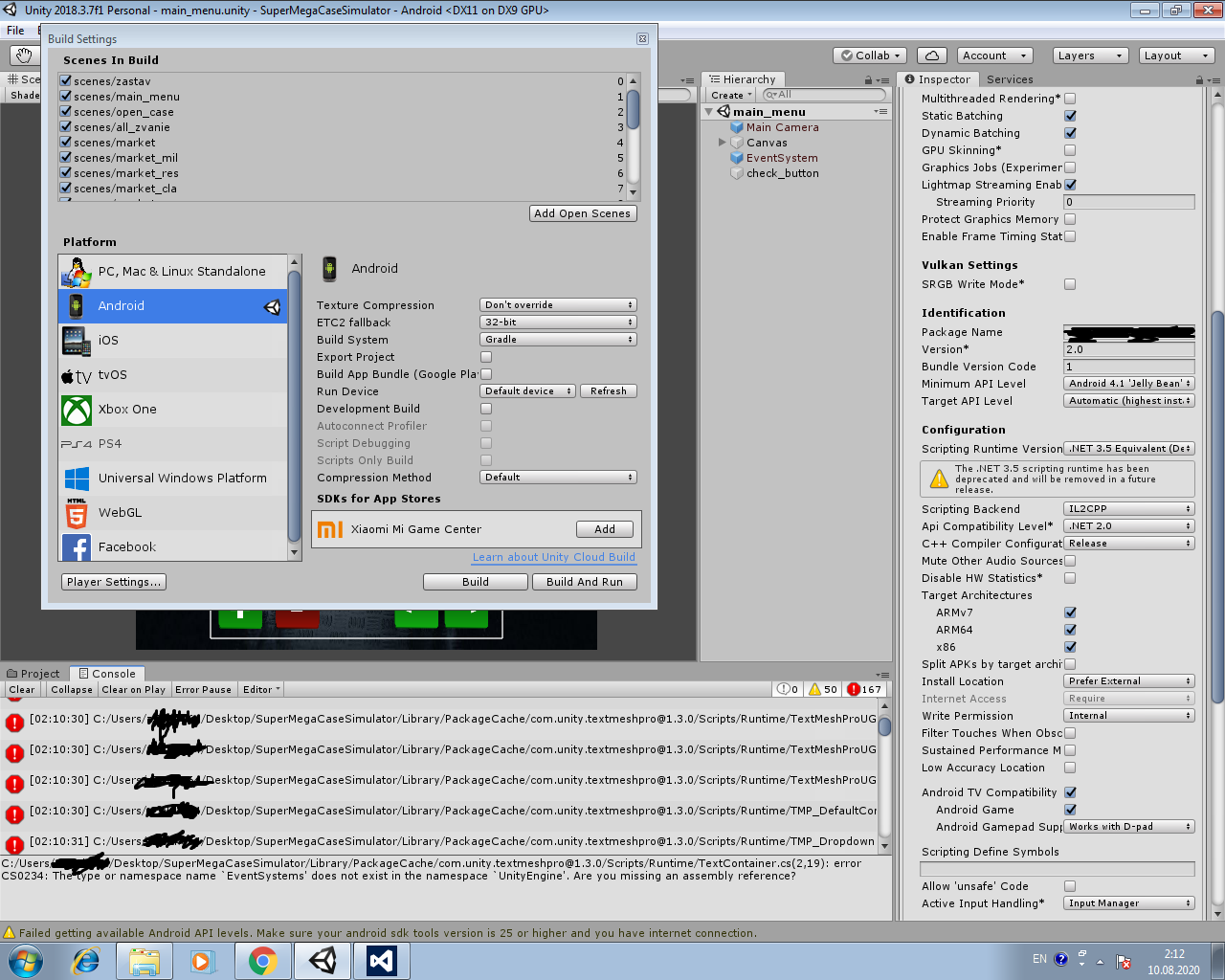Image resolution: width=1225 pixels, height=980 pixels.
Task: Enable Export Project checkbox
Action: tap(486, 357)
